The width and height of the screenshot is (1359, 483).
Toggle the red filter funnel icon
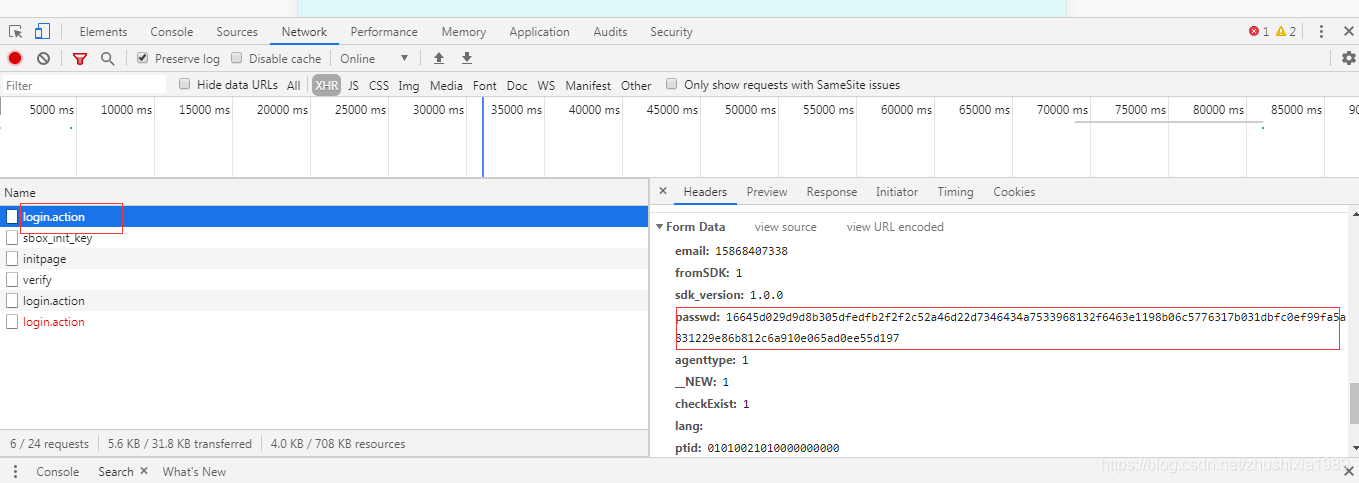(80, 59)
